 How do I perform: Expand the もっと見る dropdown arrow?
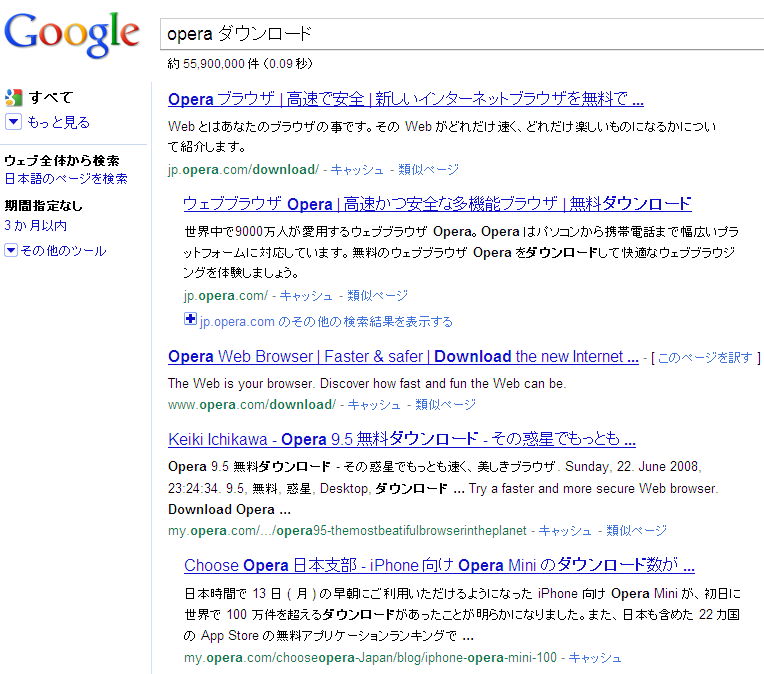[13, 122]
